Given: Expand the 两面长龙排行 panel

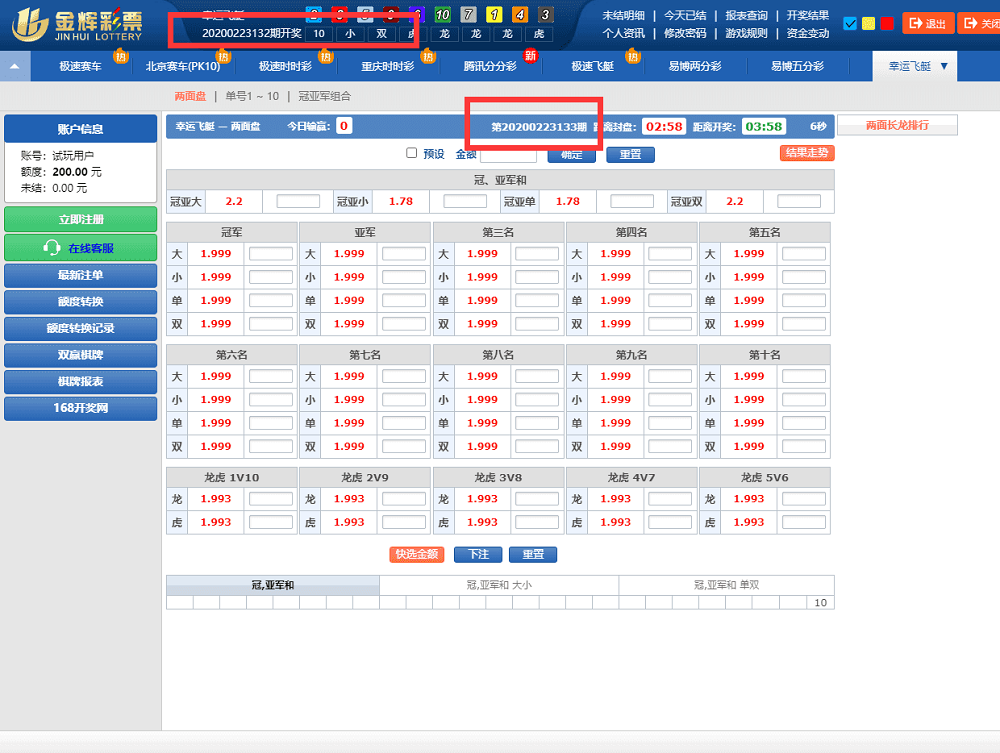Looking at the screenshot, I should coord(898,124).
